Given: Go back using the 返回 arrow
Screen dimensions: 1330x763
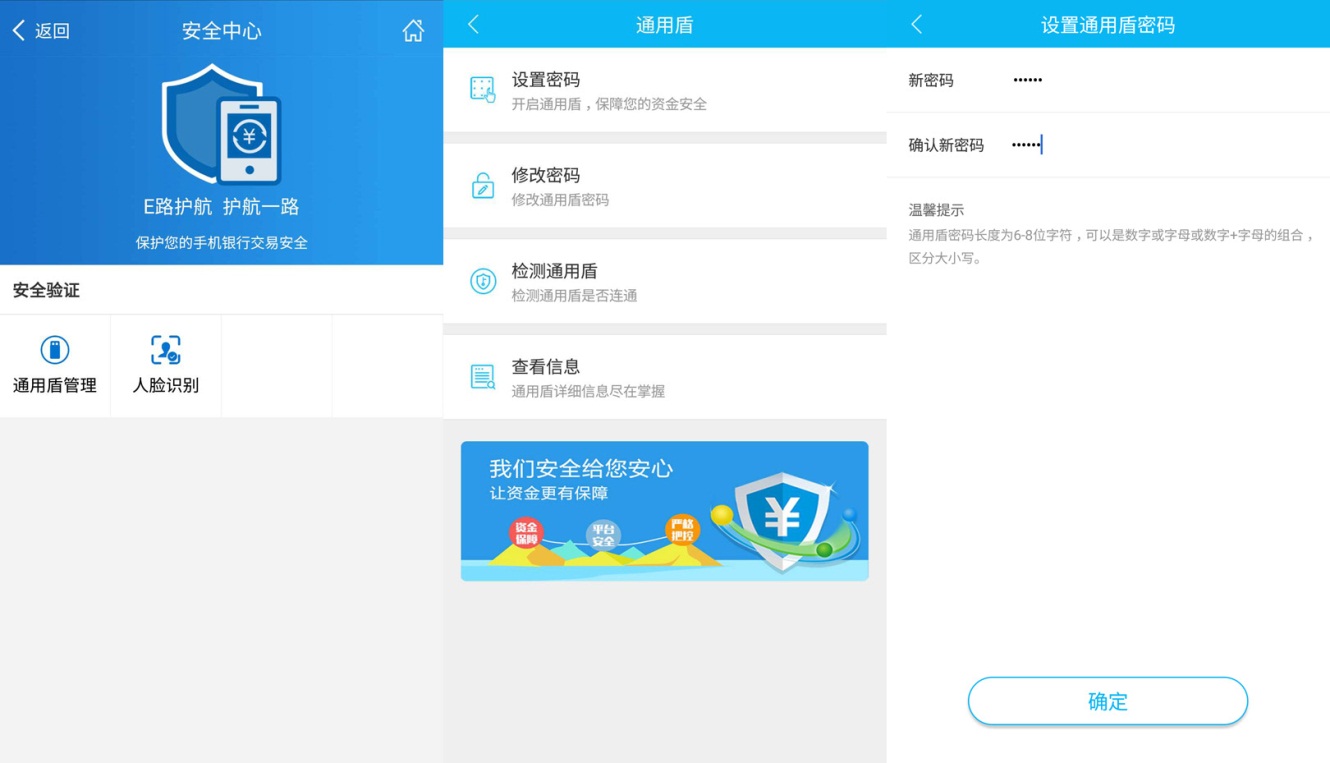Looking at the screenshot, I should point(40,31).
